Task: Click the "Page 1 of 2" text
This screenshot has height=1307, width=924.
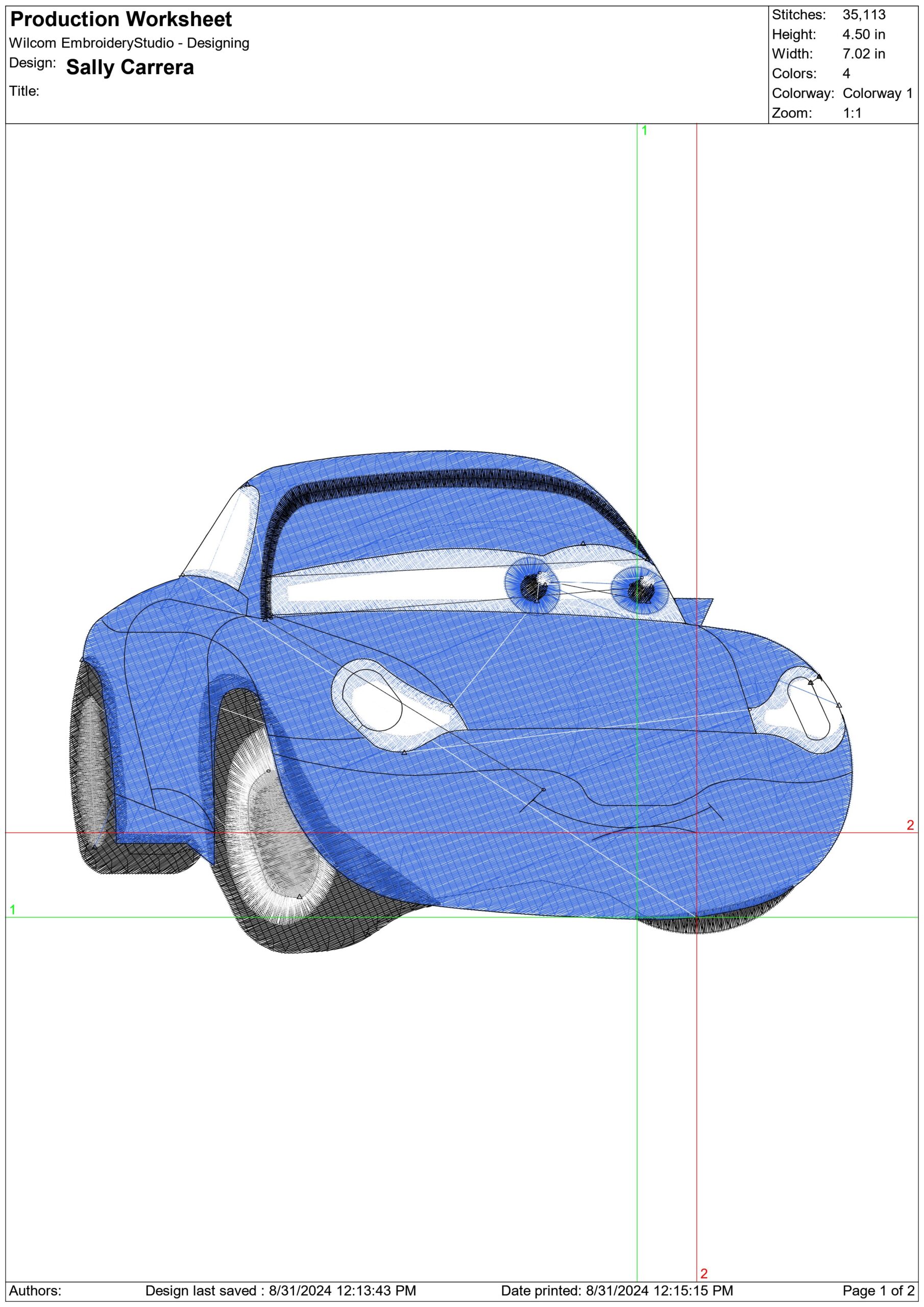Action: tap(879, 1291)
